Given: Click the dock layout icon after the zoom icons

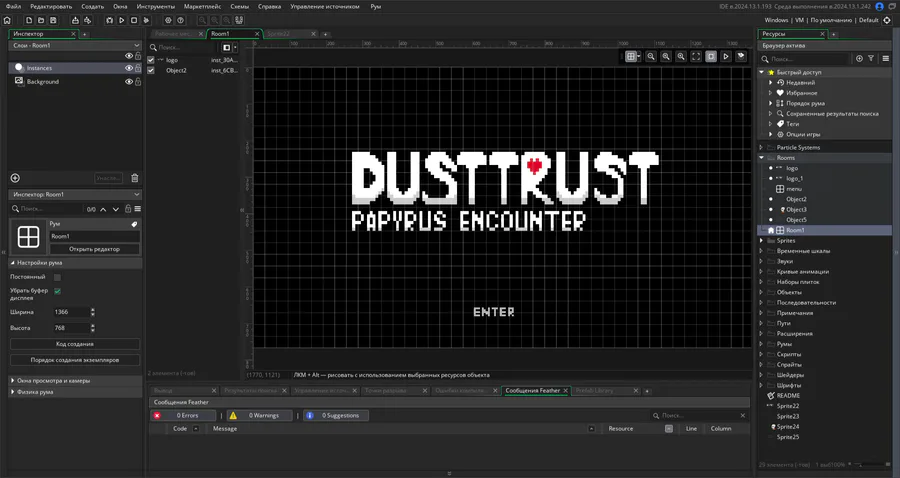Looking at the screenshot, I should pyautogui.click(x=239, y=20).
